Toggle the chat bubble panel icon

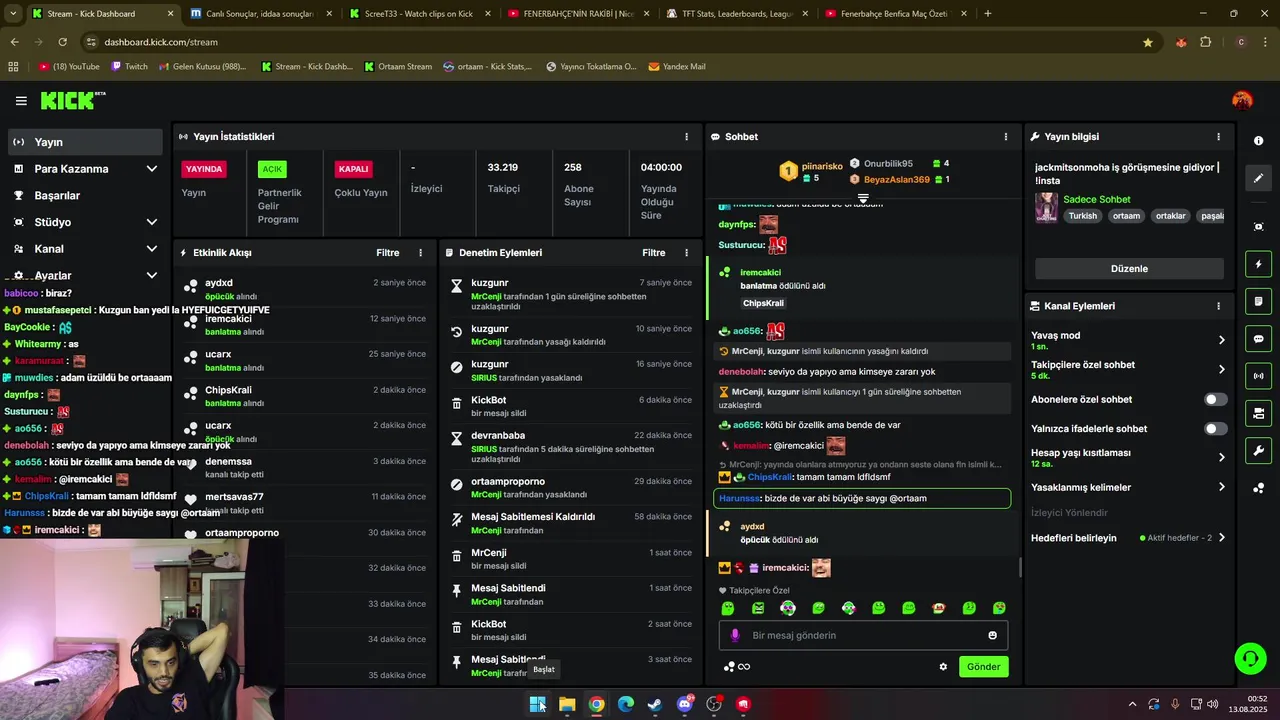pyautogui.click(x=1259, y=339)
